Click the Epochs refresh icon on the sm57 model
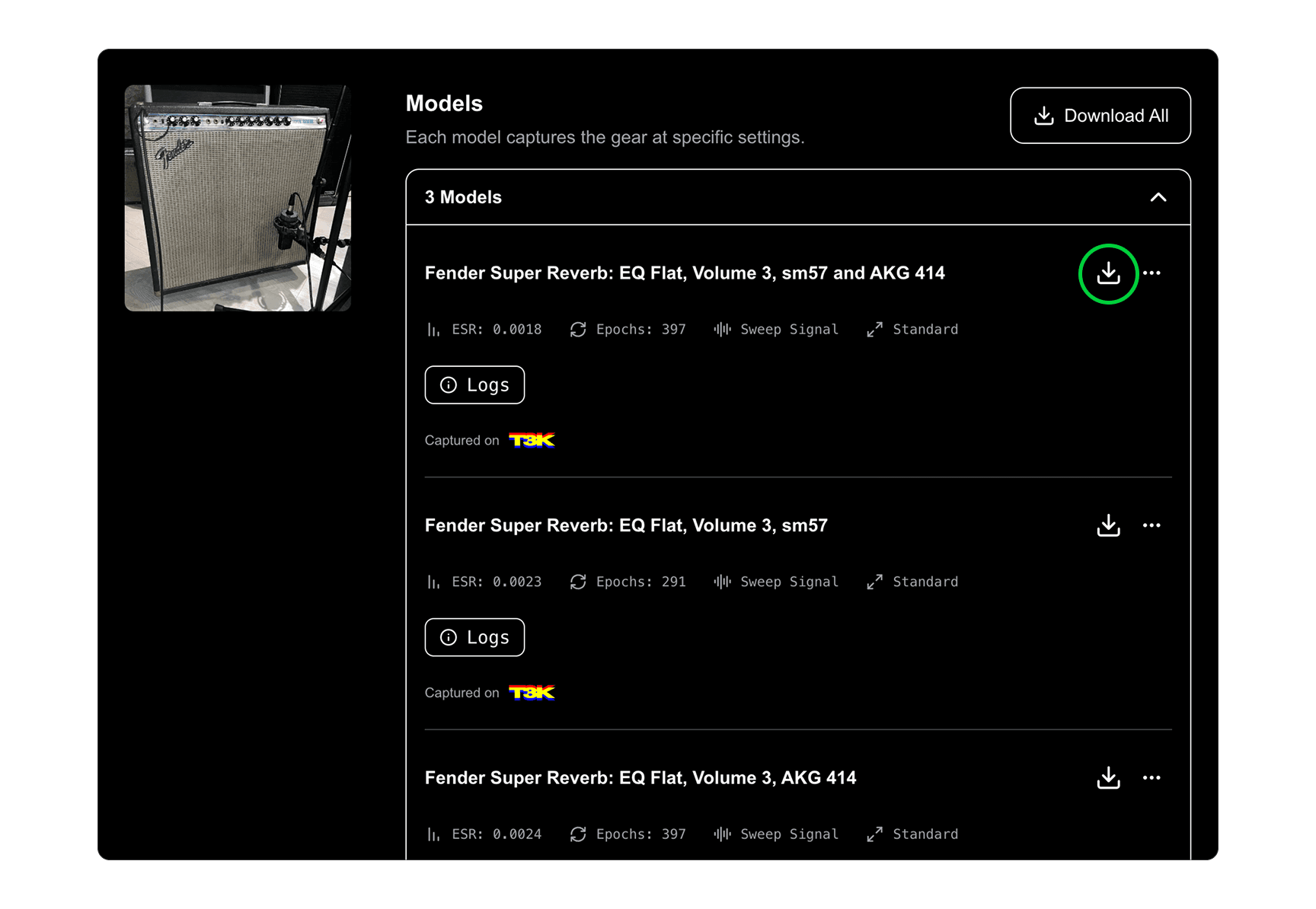Viewport: 1316px width, 909px height. point(578,582)
